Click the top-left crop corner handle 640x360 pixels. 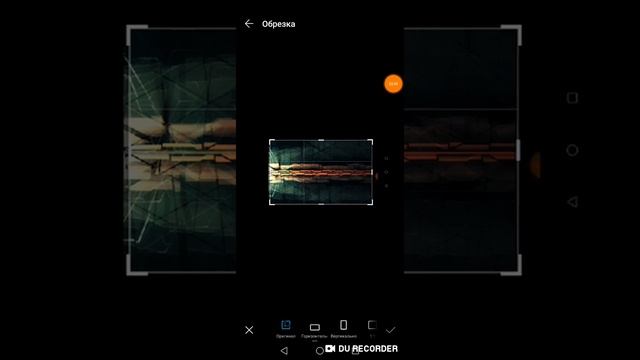[x=271, y=142]
